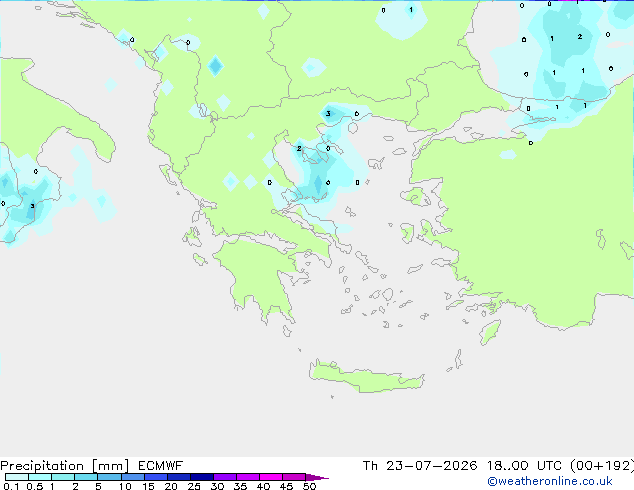Click the legend label '10'

pyautogui.click(x=125, y=486)
